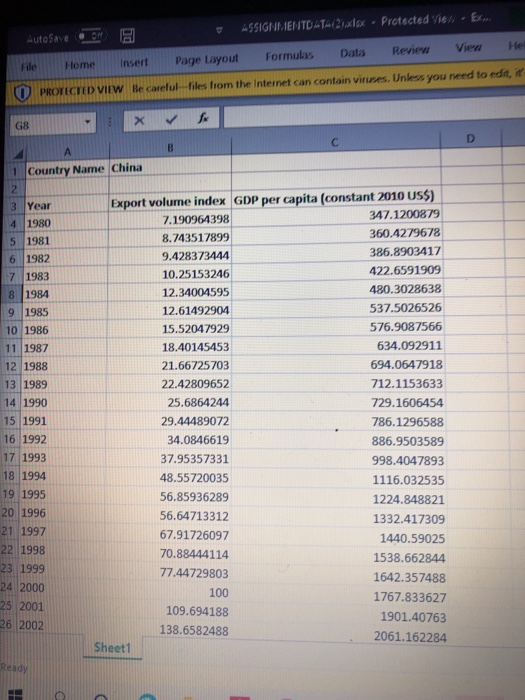The height and width of the screenshot is (700, 525).
Task: Open the Windows Start button
Action: (x=14, y=695)
